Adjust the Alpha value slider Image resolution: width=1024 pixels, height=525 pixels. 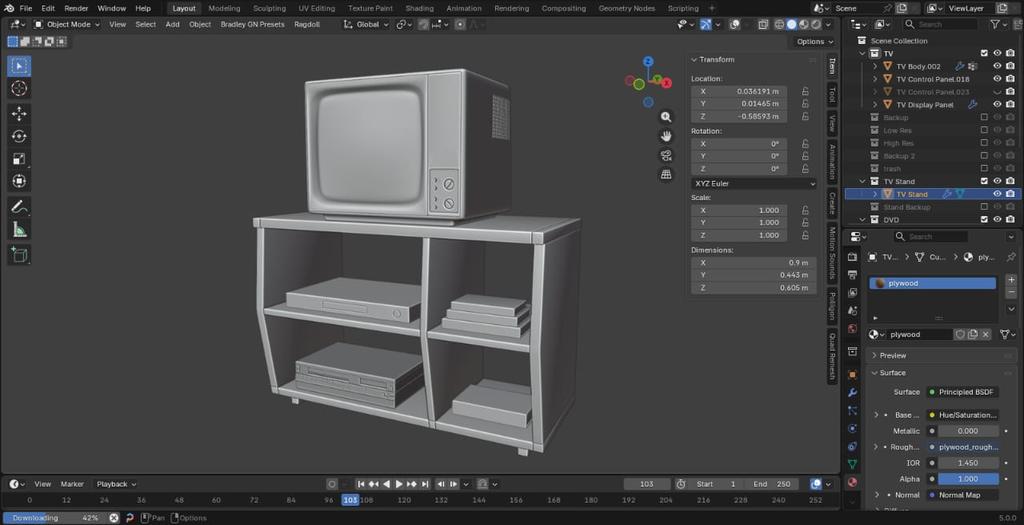[968, 479]
